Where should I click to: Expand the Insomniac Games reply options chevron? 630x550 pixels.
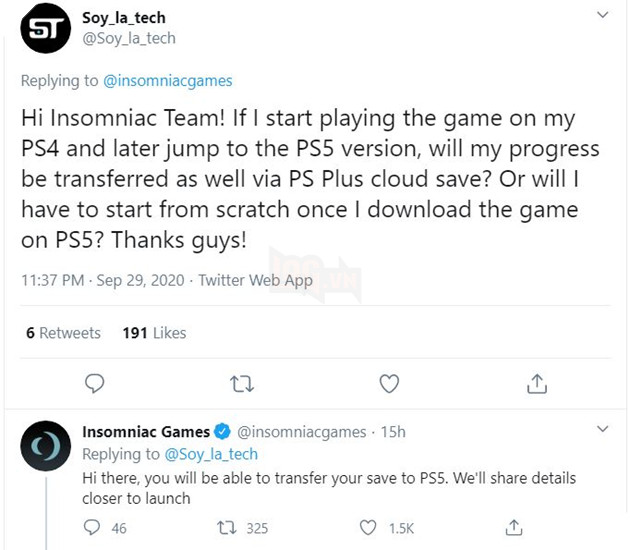click(602, 430)
